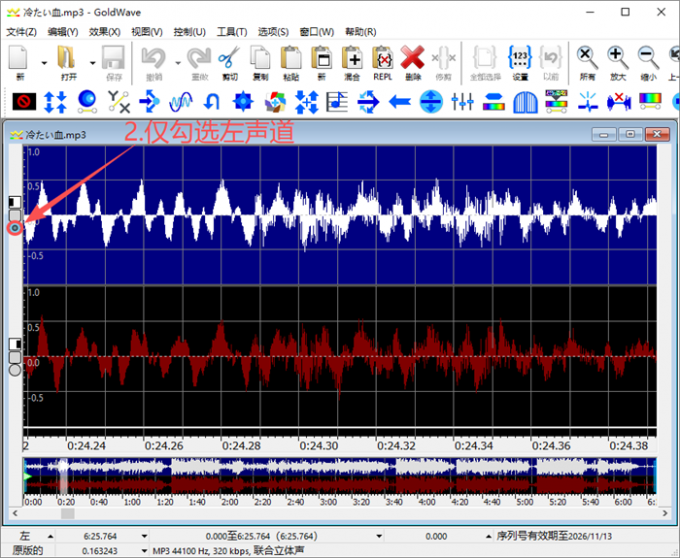Click the scrollbar left arrow
Image resolution: width=680 pixels, height=558 pixels.
(15, 514)
